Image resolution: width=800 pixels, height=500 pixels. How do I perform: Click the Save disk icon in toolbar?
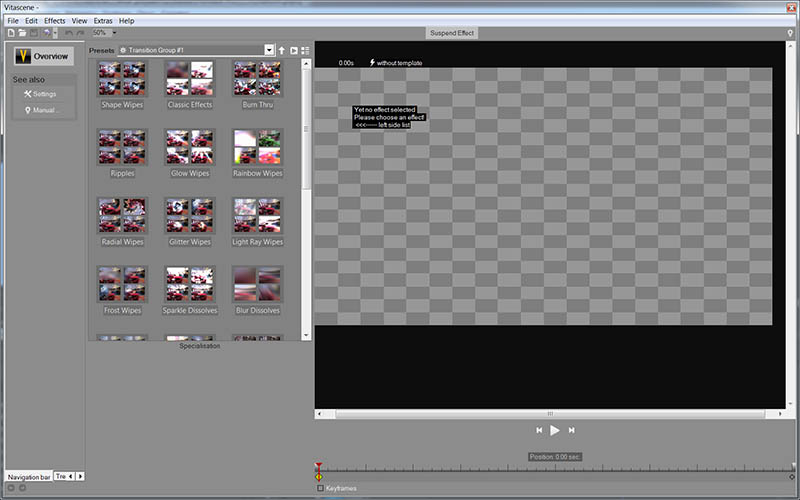[34, 33]
